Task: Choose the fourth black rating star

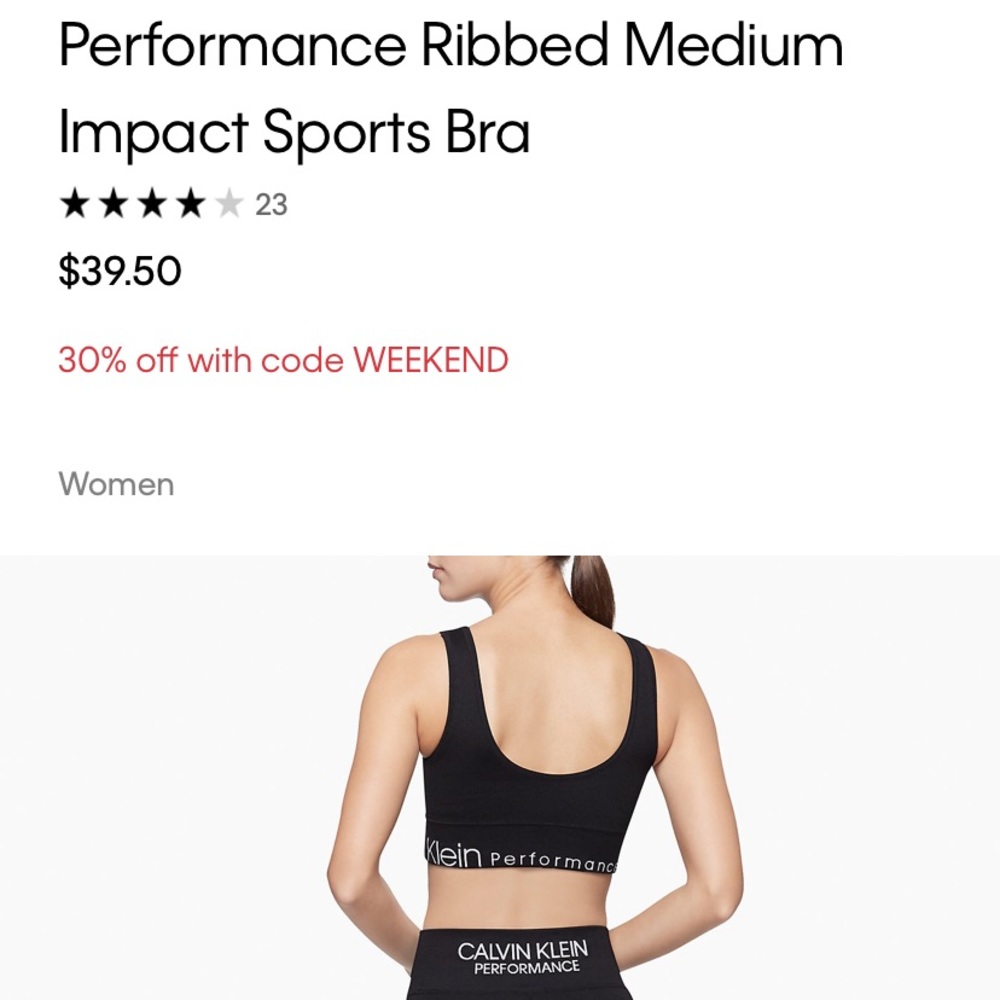Action: coord(191,204)
